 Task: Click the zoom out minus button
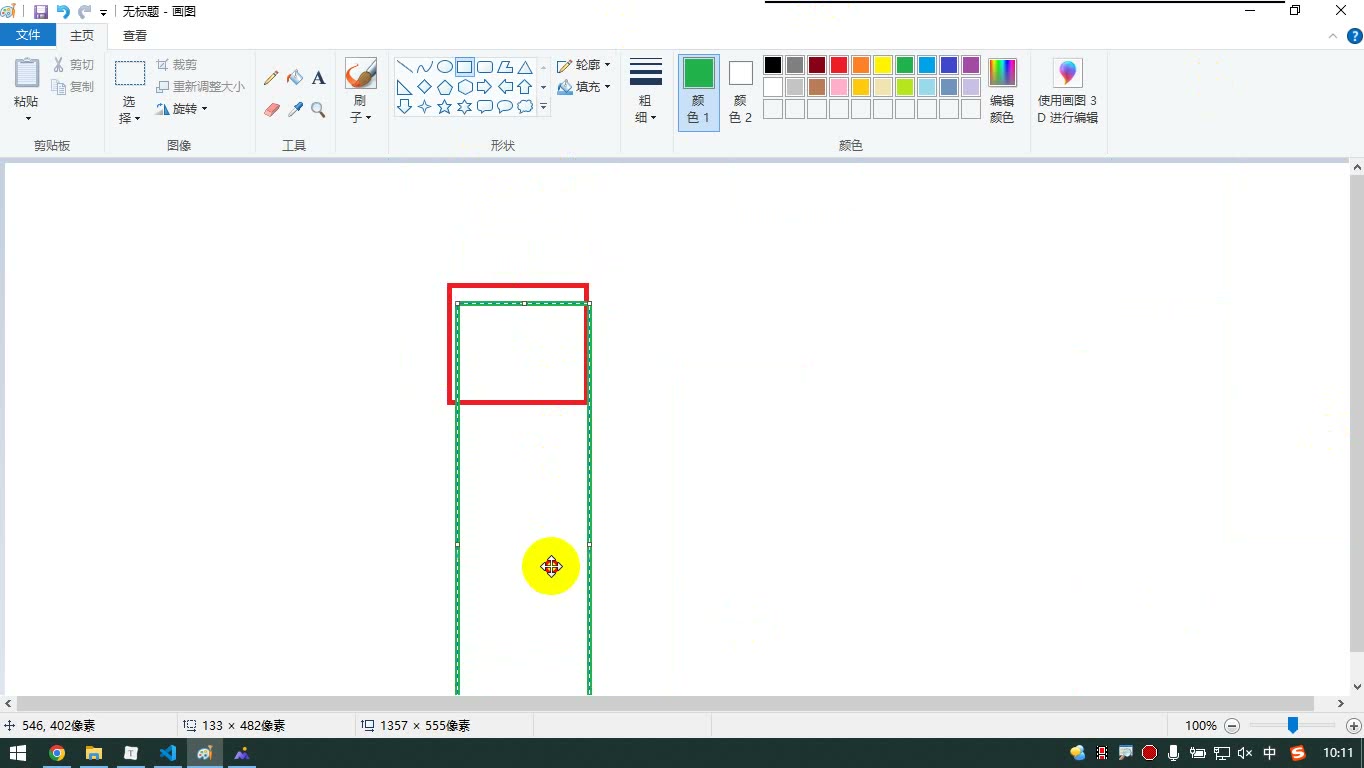pyautogui.click(x=1232, y=726)
